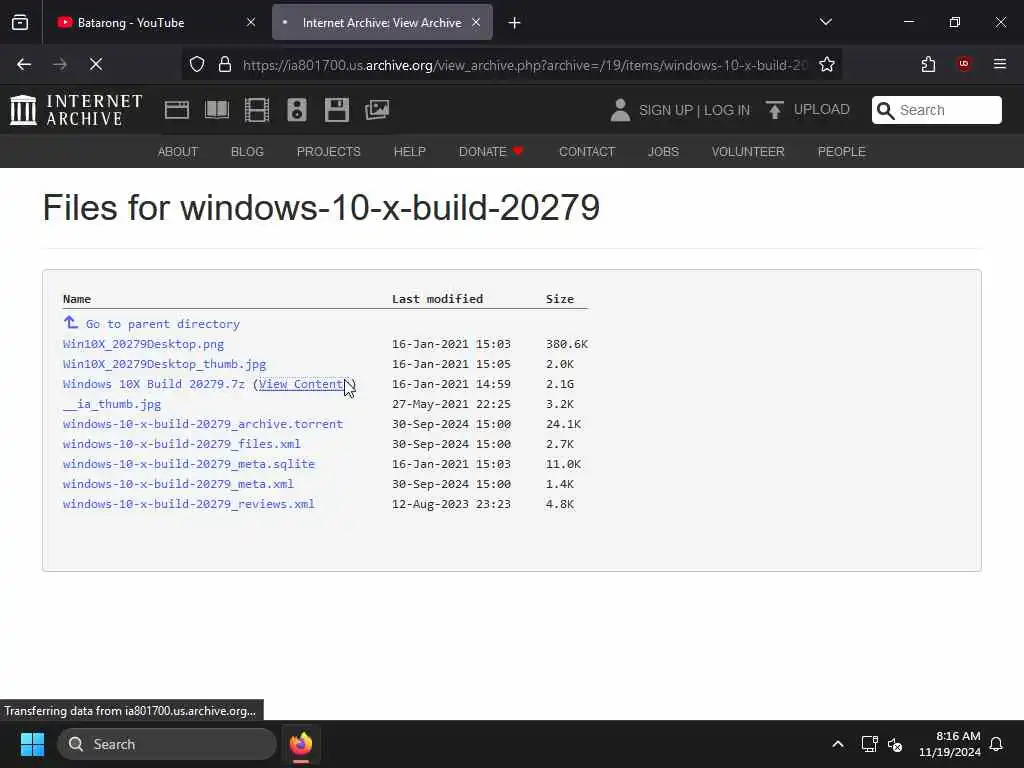Open the Audio speaker icon
The height and width of the screenshot is (768, 1024).
296,110
